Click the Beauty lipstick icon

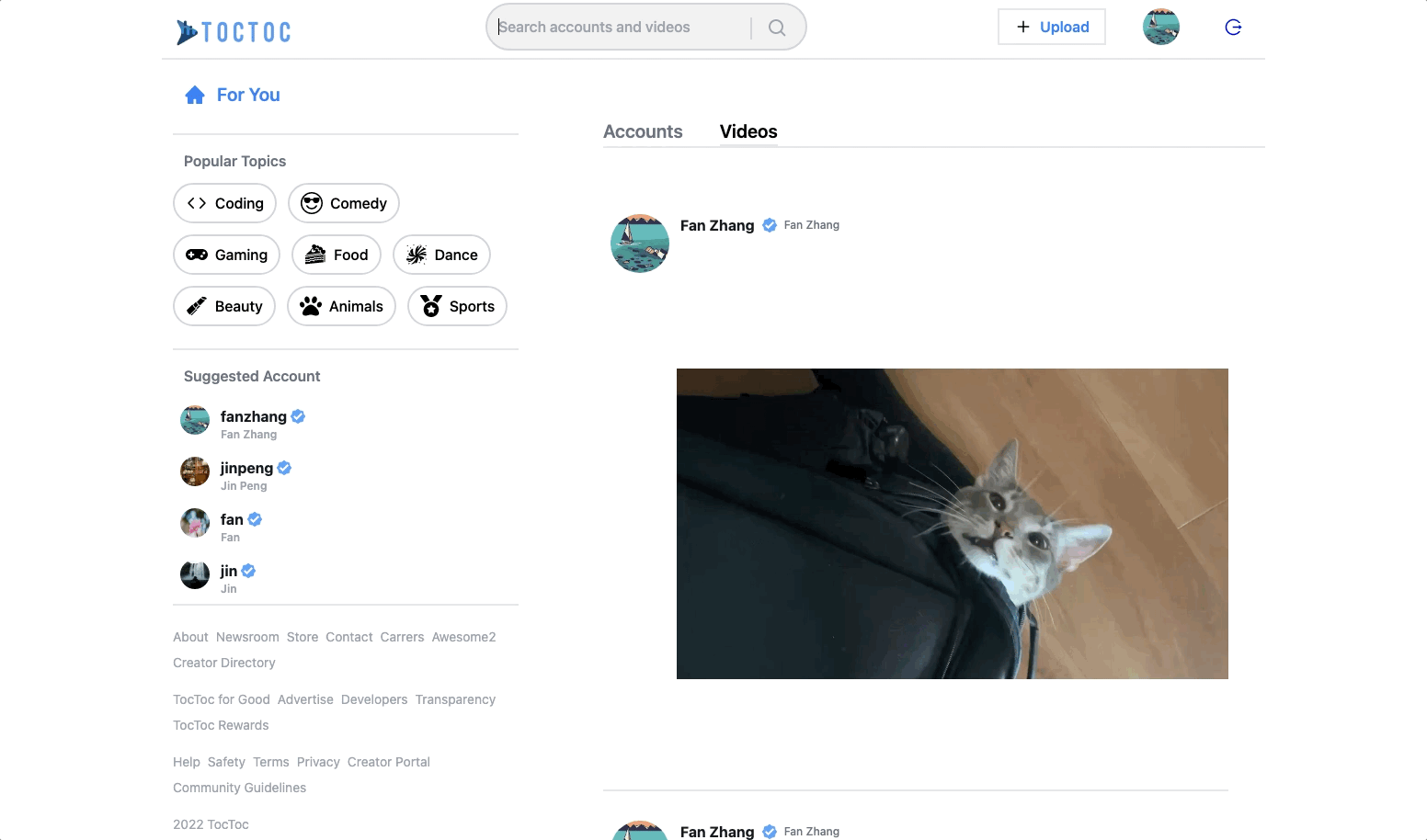tap(196, 306)
